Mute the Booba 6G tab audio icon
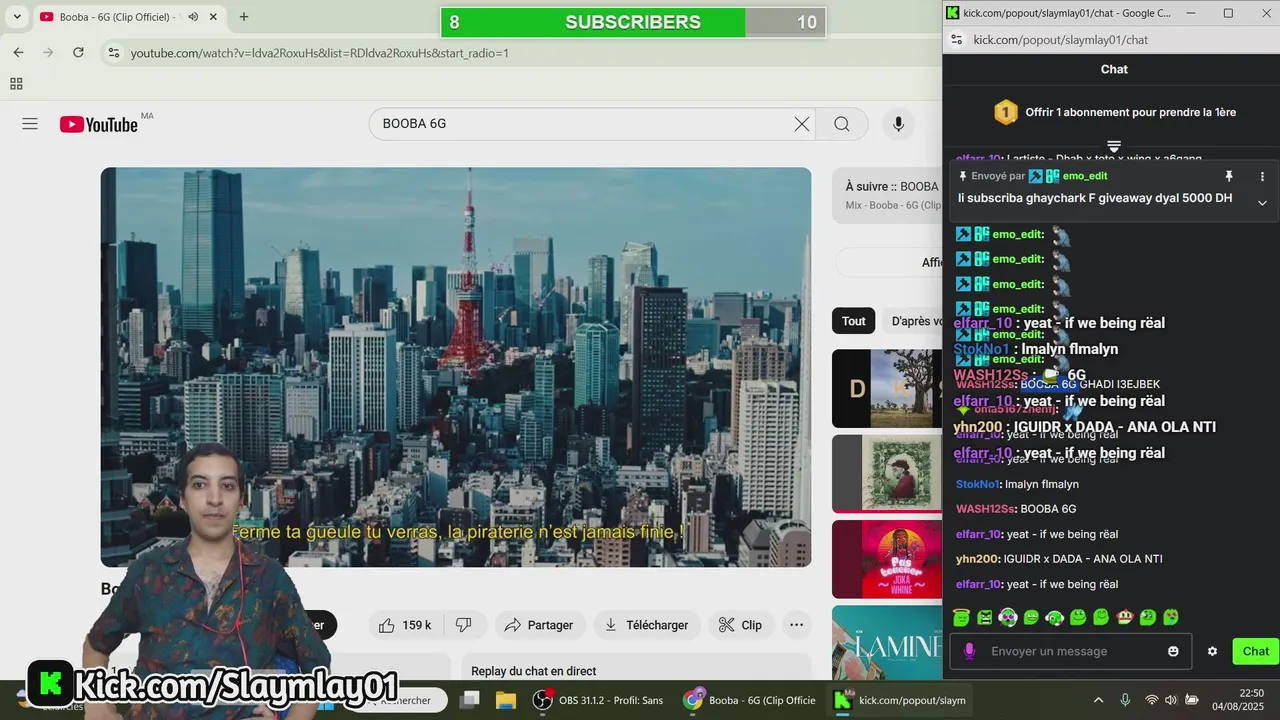Screen dimensions: 1280x720 (193, 17)
